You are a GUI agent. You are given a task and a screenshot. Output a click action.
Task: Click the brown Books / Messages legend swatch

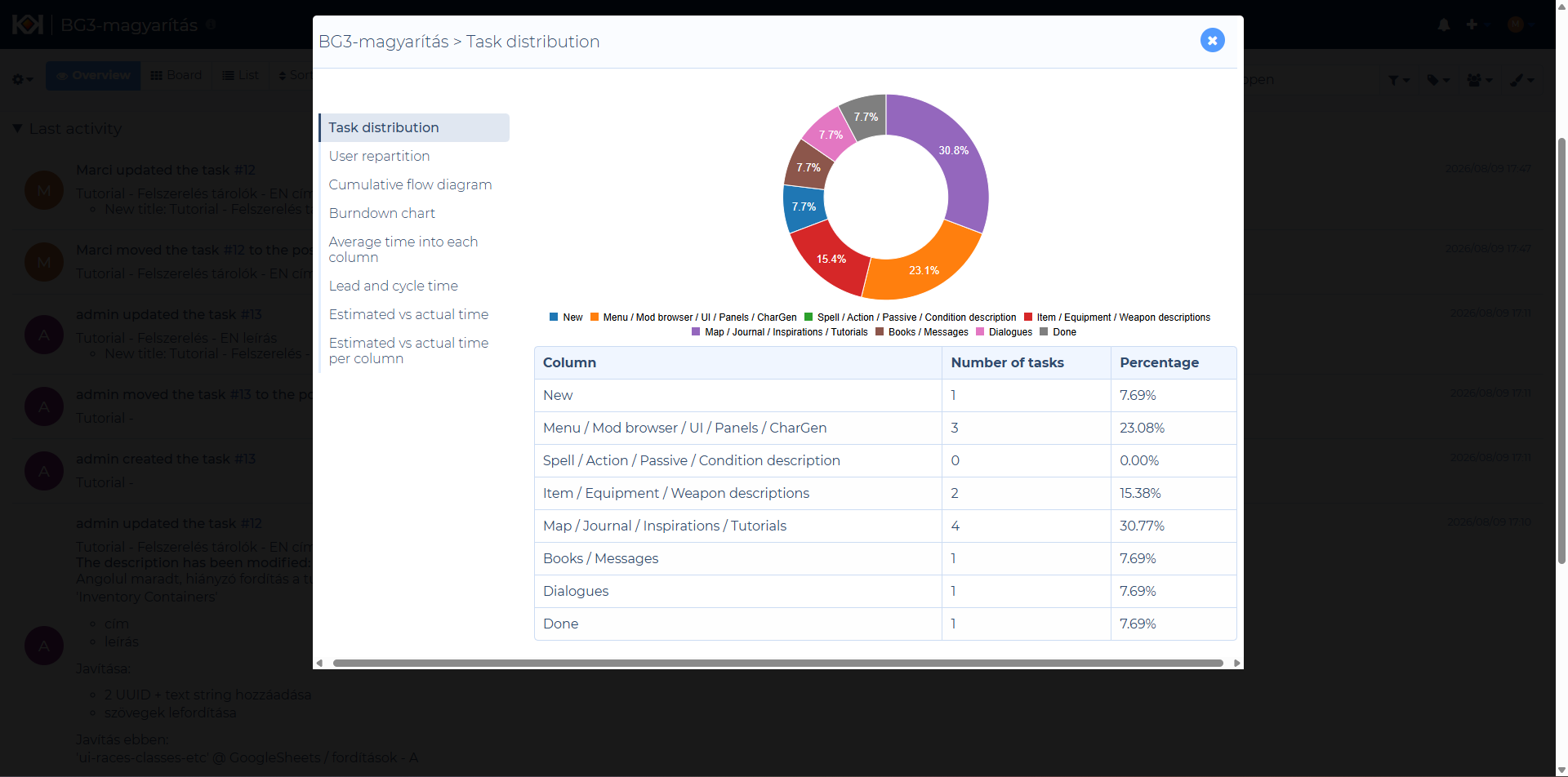click(x=880, y=332)
